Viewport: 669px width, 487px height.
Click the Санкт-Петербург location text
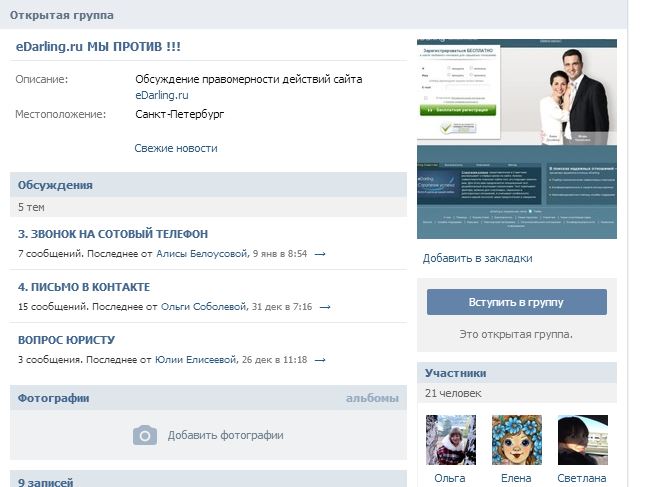point(180,114)
